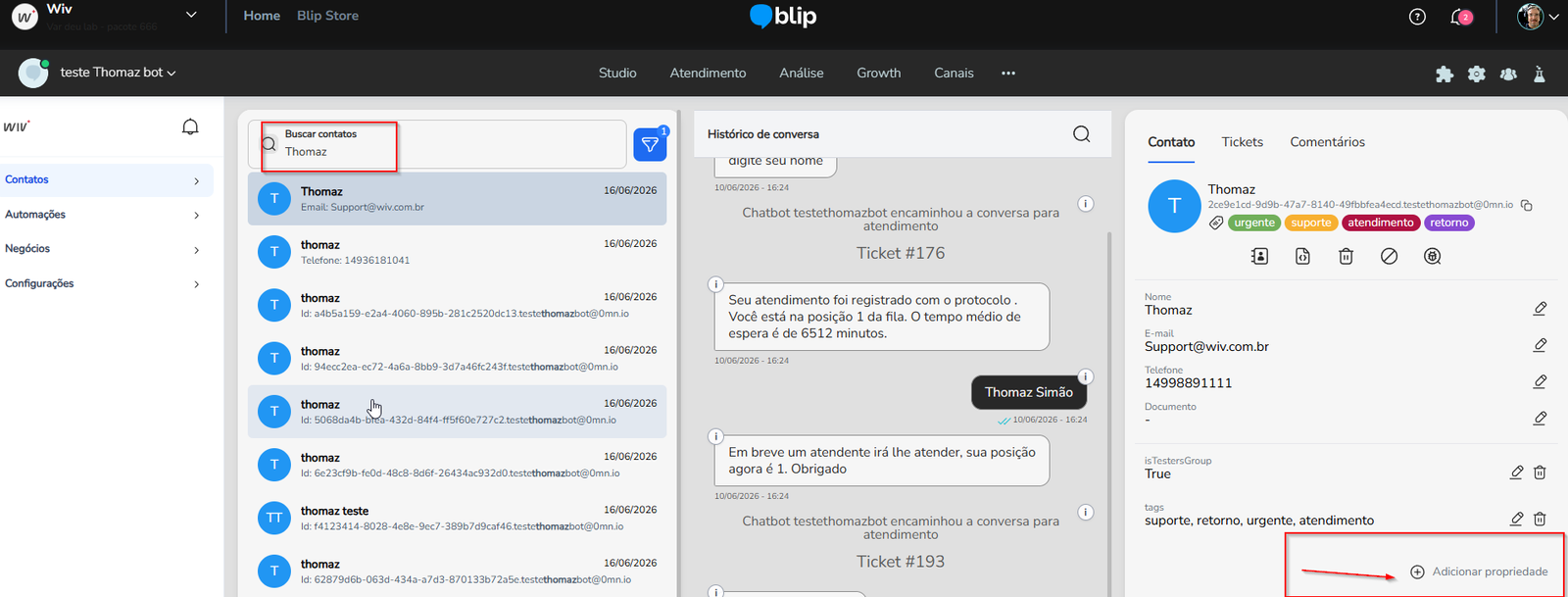Select contact thomaz with Id 5068da4b
The width and height of the screenshot is (1568, 597).
click(457, 412)
